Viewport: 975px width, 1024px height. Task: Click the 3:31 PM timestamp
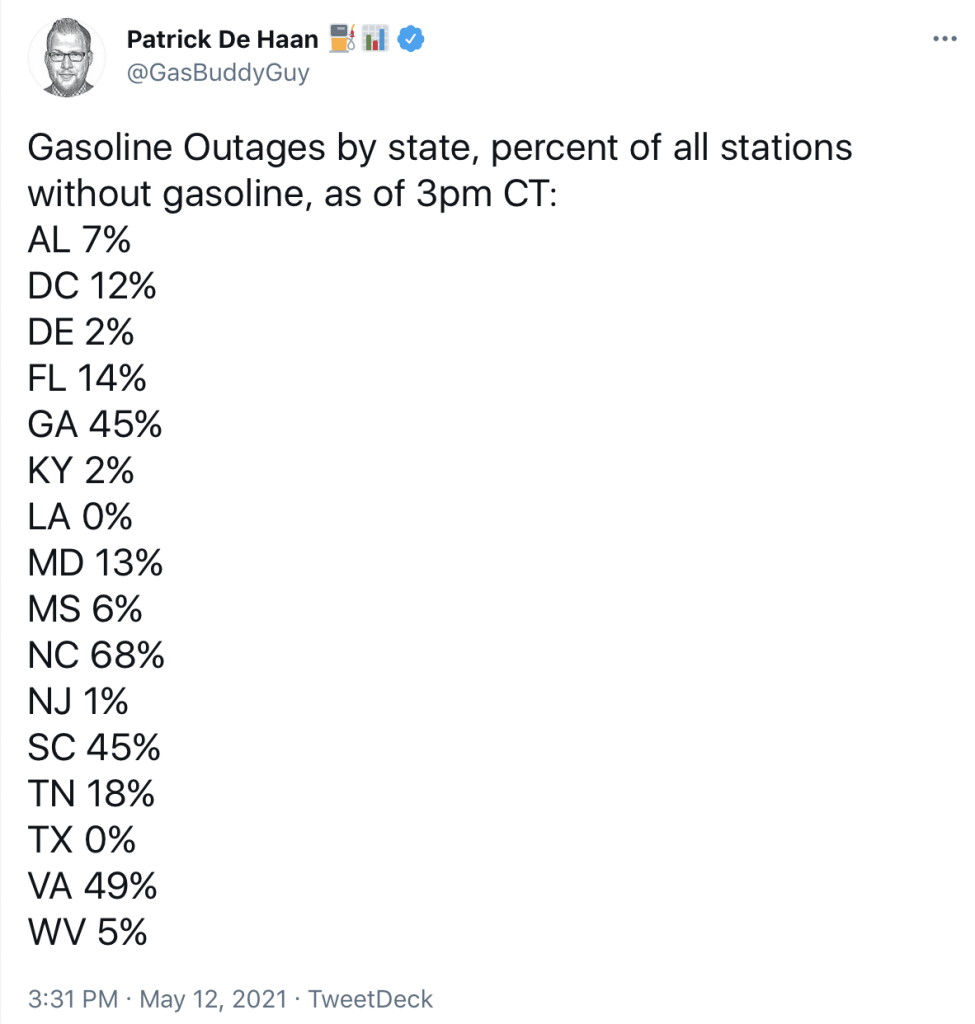coord(73,999)
